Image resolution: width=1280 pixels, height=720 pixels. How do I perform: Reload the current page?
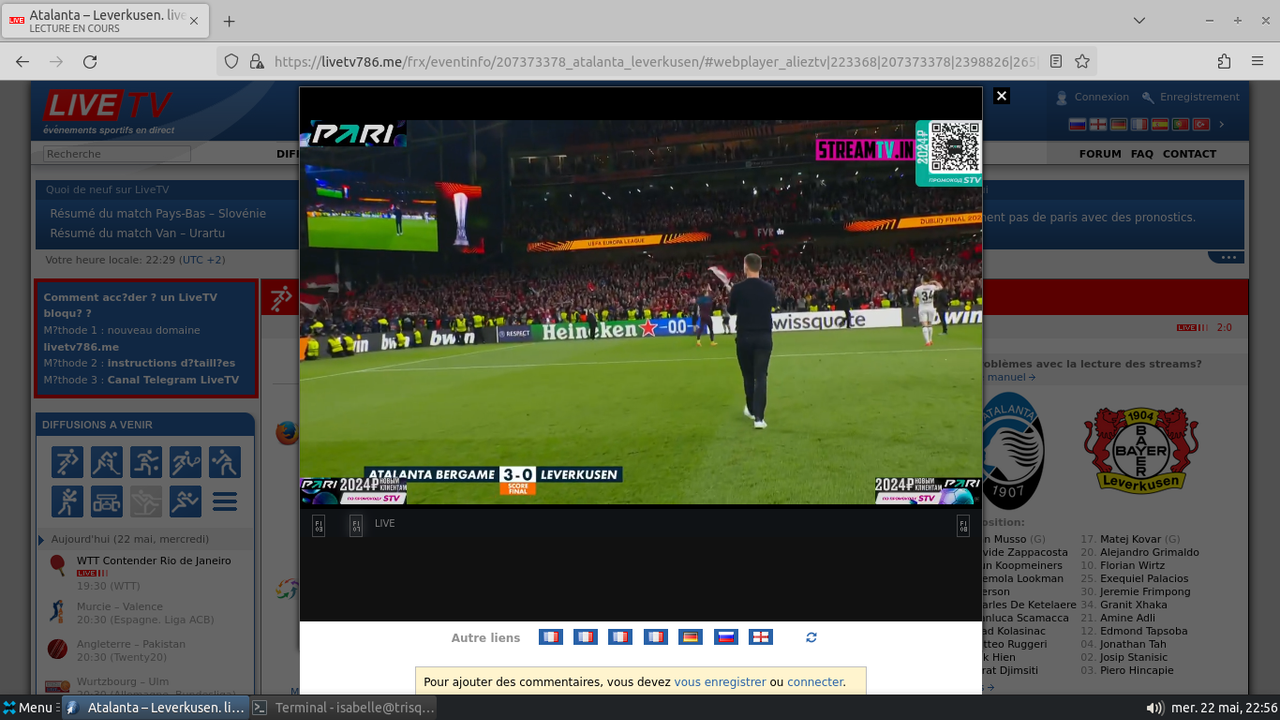(90, 61)
